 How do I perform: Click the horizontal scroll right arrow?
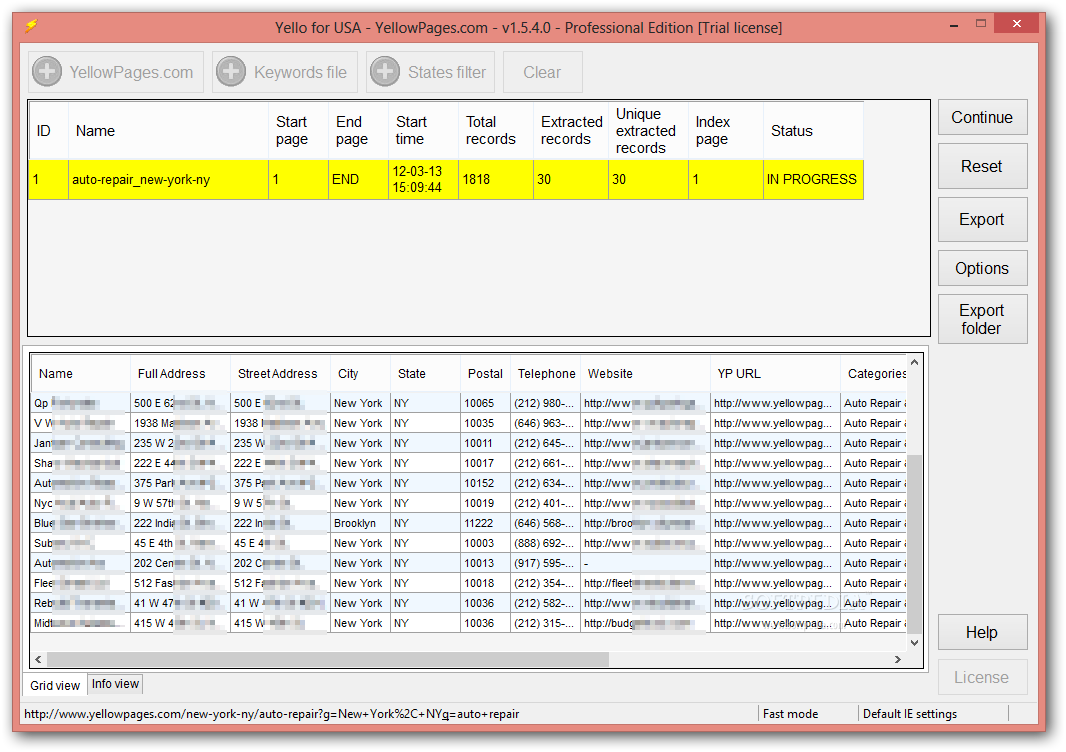point(898,660)
